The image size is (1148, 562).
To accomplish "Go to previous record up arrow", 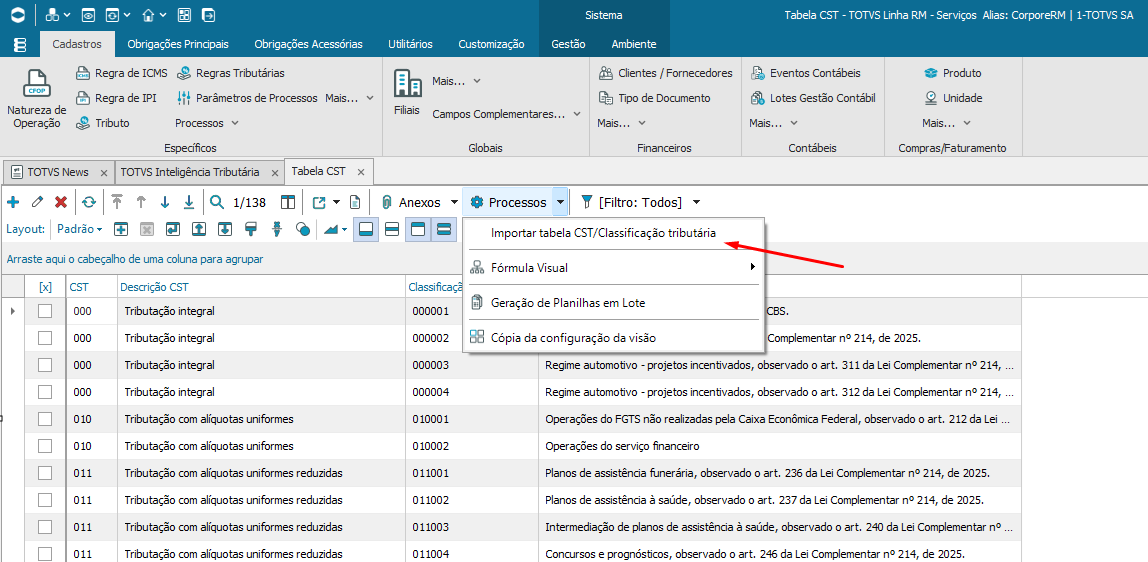I will (x=141, y=202).
